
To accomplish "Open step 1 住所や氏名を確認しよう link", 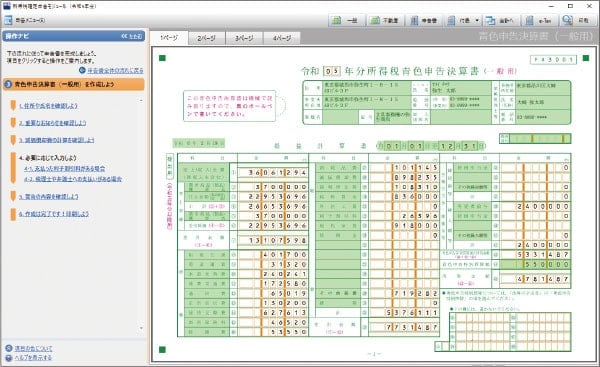I will (48, 106).
